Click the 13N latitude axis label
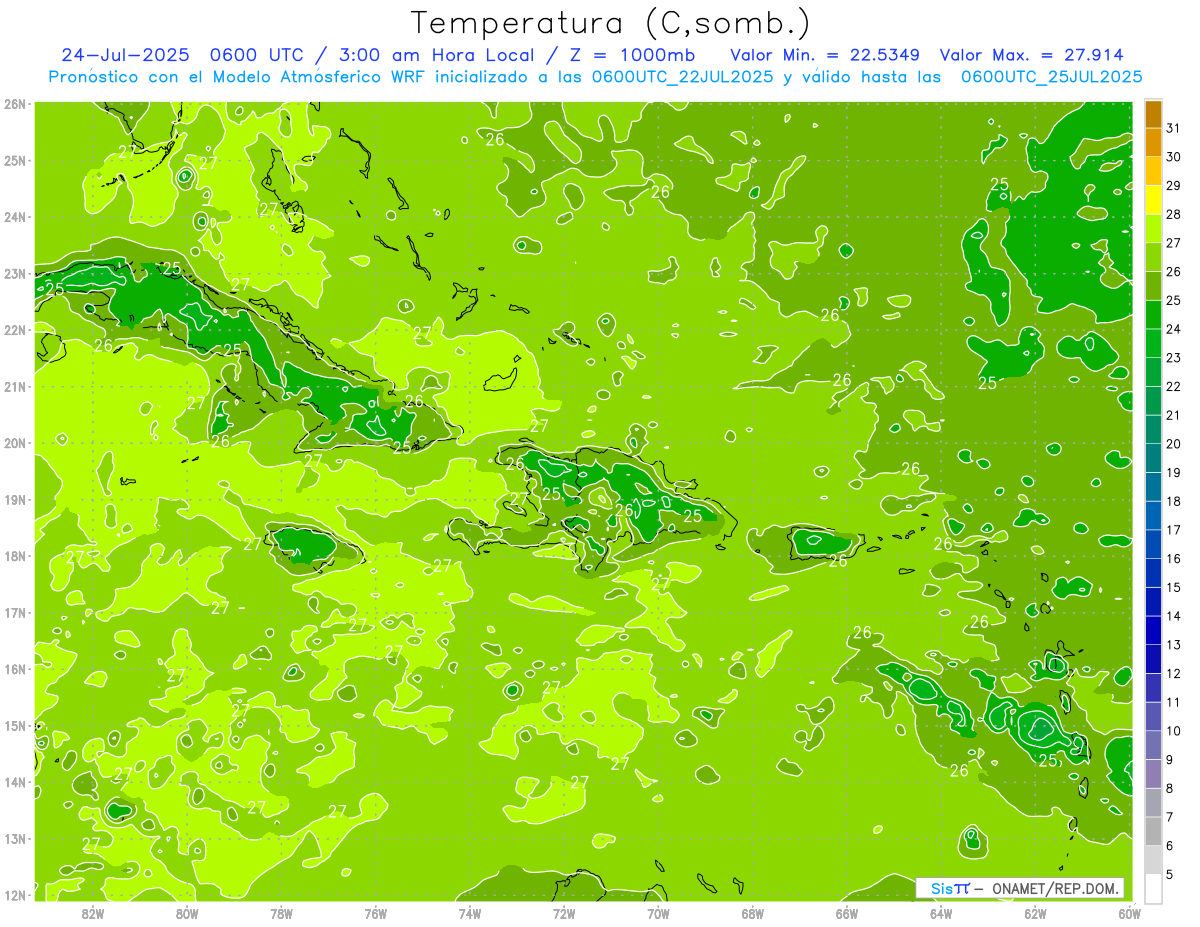 pyautogui.click(x=16, y=838)
